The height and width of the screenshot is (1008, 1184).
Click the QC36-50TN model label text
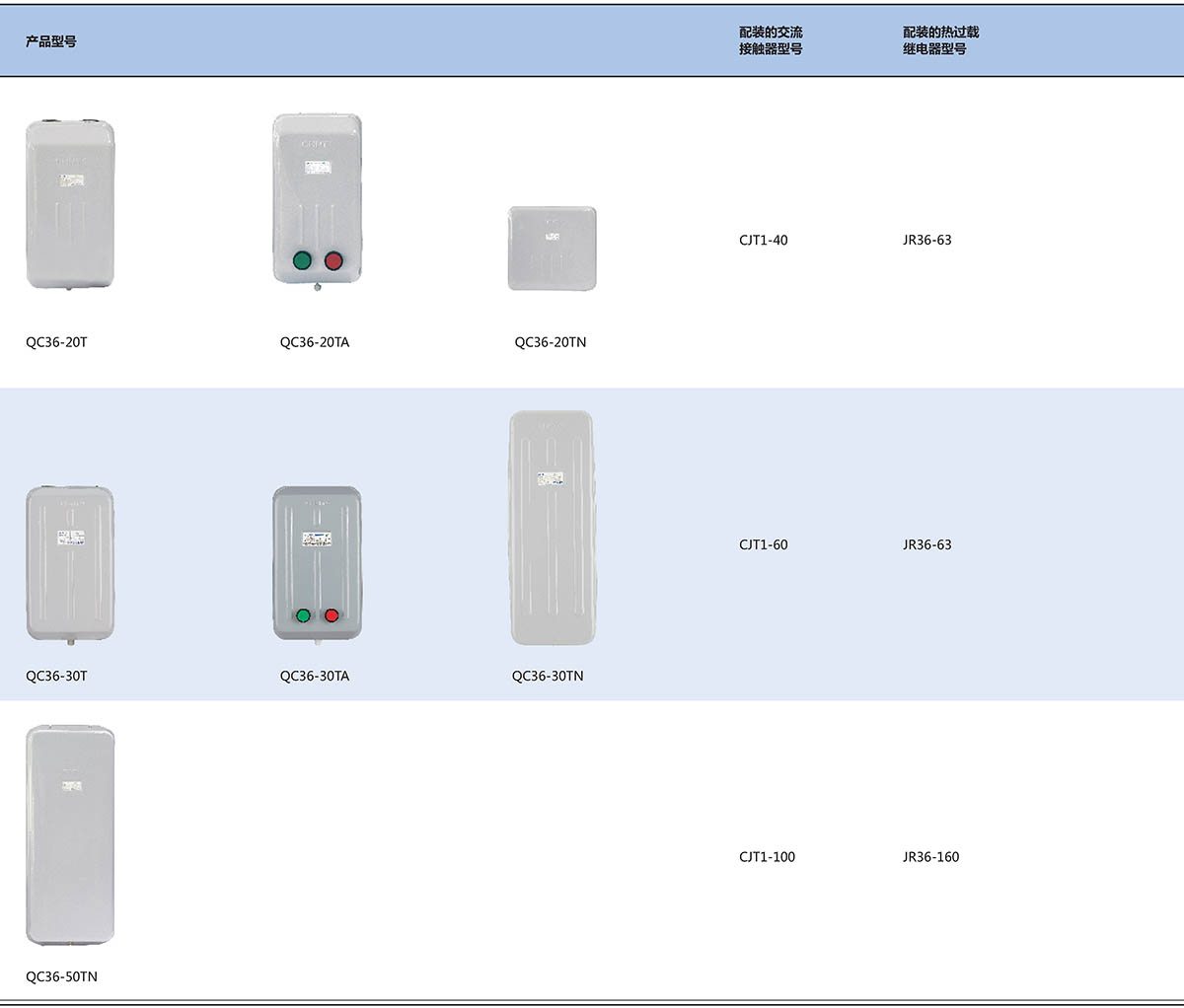[x=61, y=976]
